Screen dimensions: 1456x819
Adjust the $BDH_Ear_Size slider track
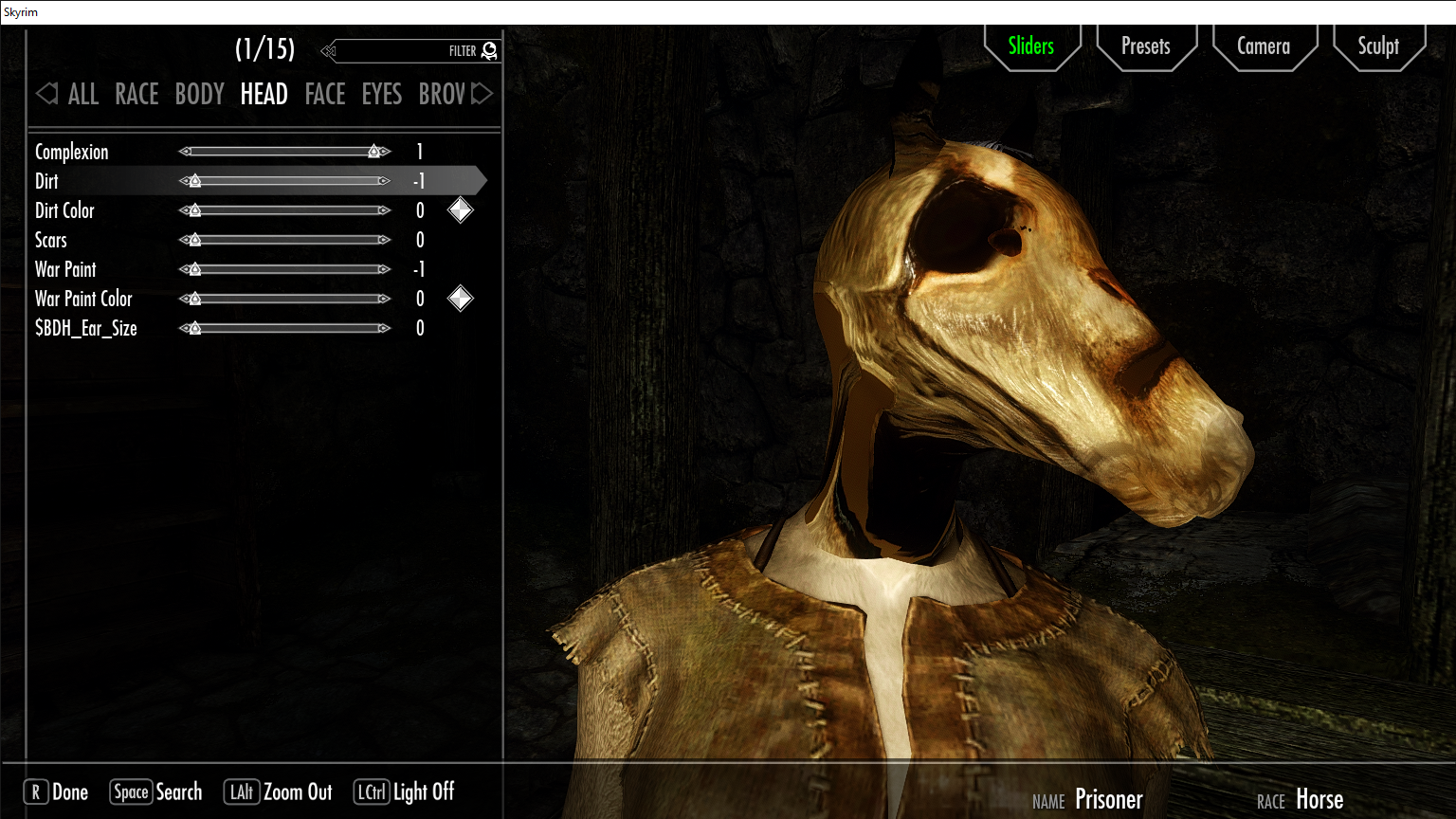pos(284,328)
